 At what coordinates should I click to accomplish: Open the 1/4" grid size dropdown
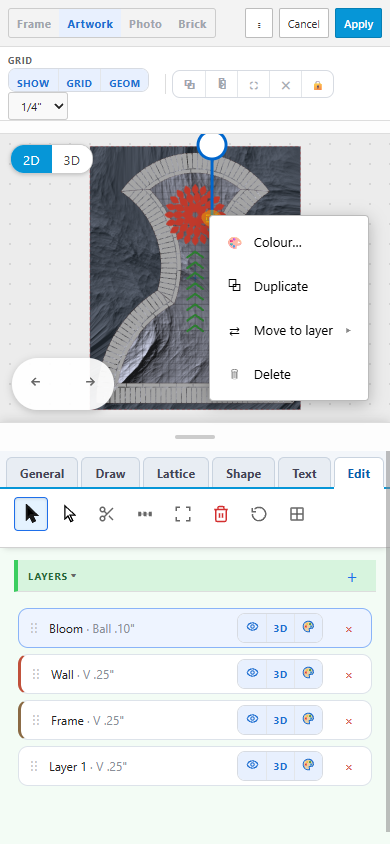[x=38, y=106]
